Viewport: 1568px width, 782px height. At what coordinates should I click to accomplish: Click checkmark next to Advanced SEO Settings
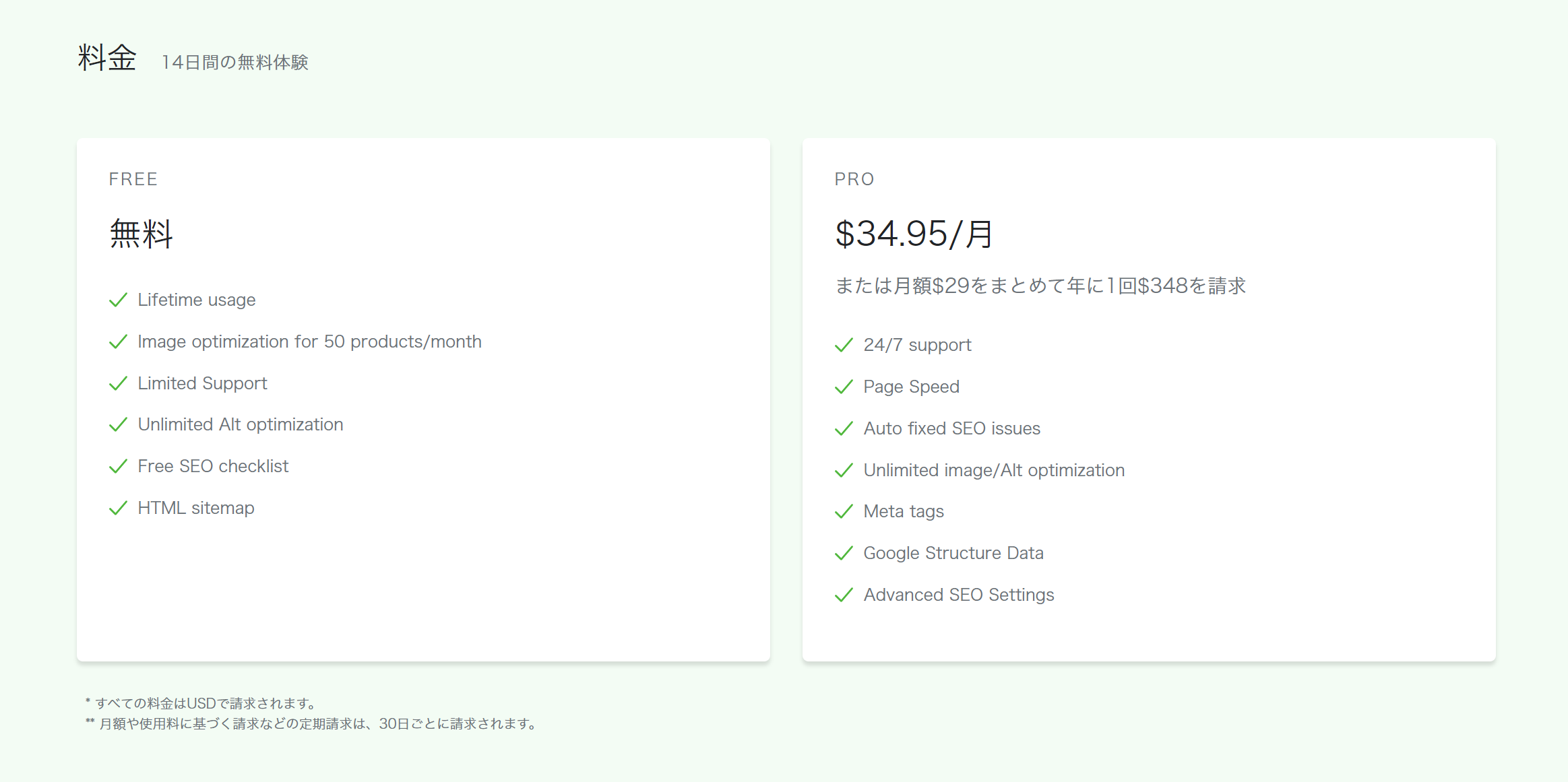coord(844,595)
